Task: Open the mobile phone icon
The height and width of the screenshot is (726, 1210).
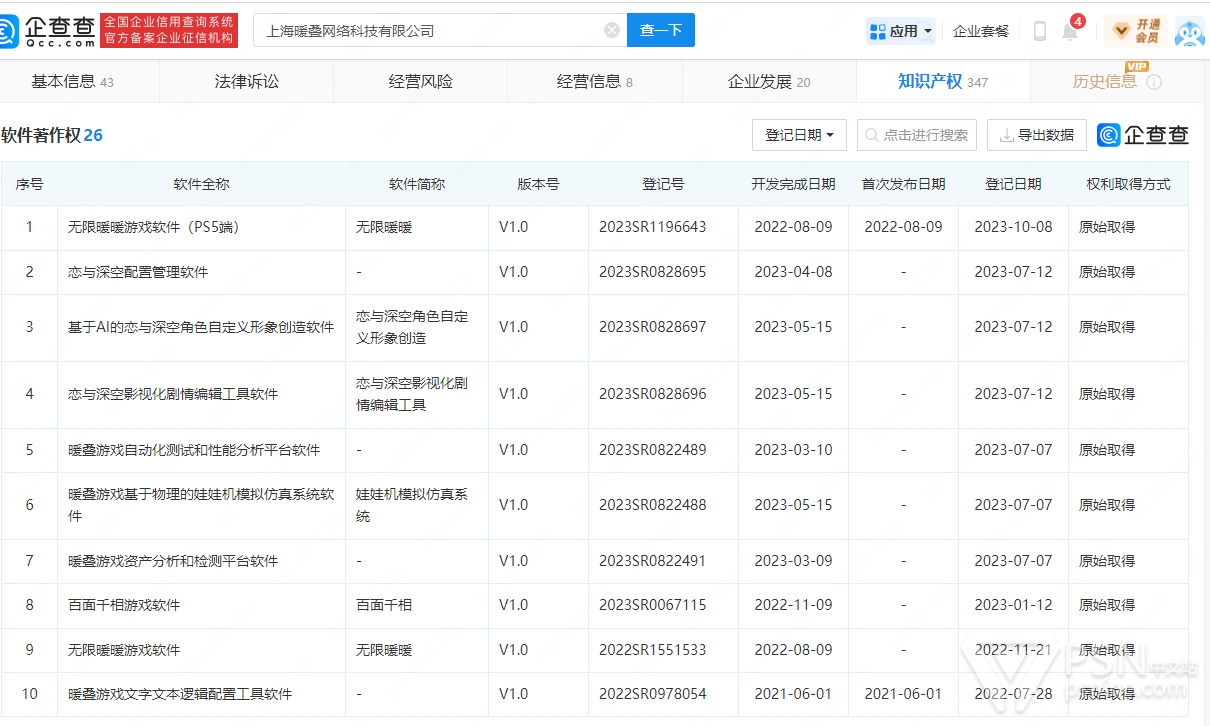Action: (x=1039, y=31)
